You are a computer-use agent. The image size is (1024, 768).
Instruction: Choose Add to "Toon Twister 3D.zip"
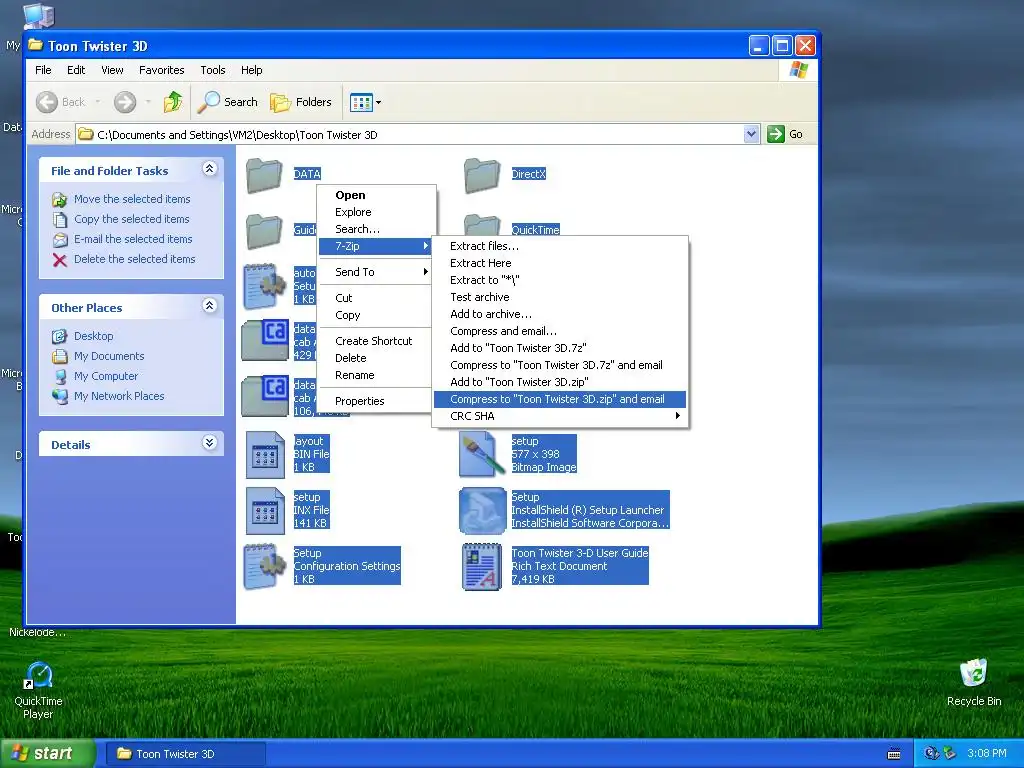click(560, 382)
